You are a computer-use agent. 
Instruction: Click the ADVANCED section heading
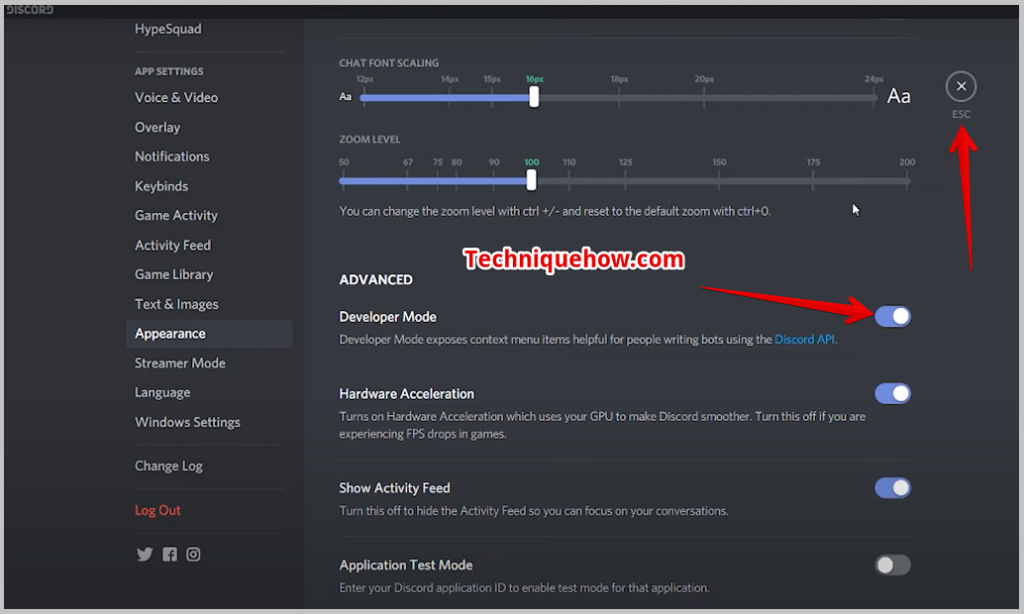point(376,280)
